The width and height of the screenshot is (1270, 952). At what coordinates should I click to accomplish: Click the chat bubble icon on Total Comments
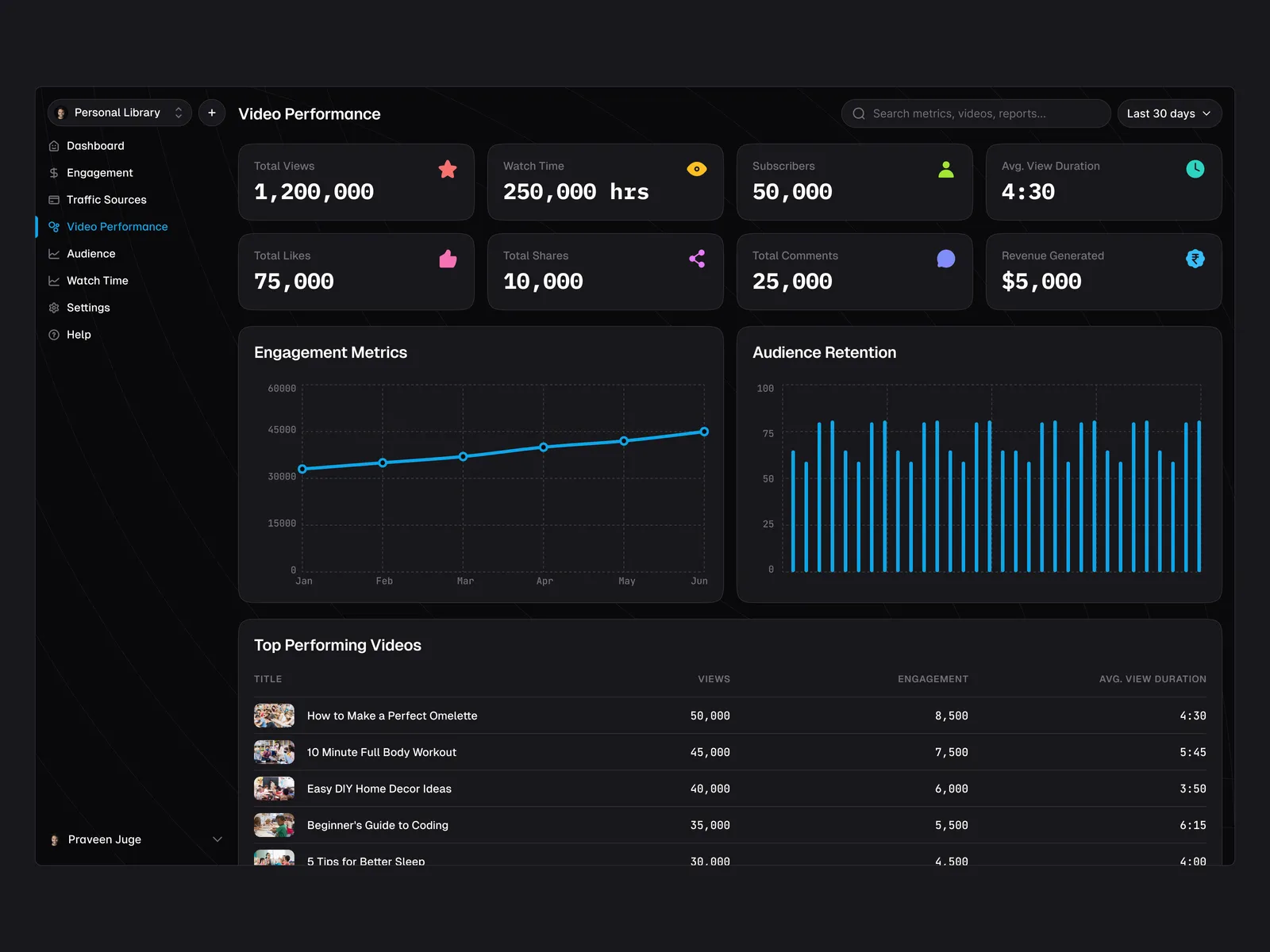click(x=945, y=259)
